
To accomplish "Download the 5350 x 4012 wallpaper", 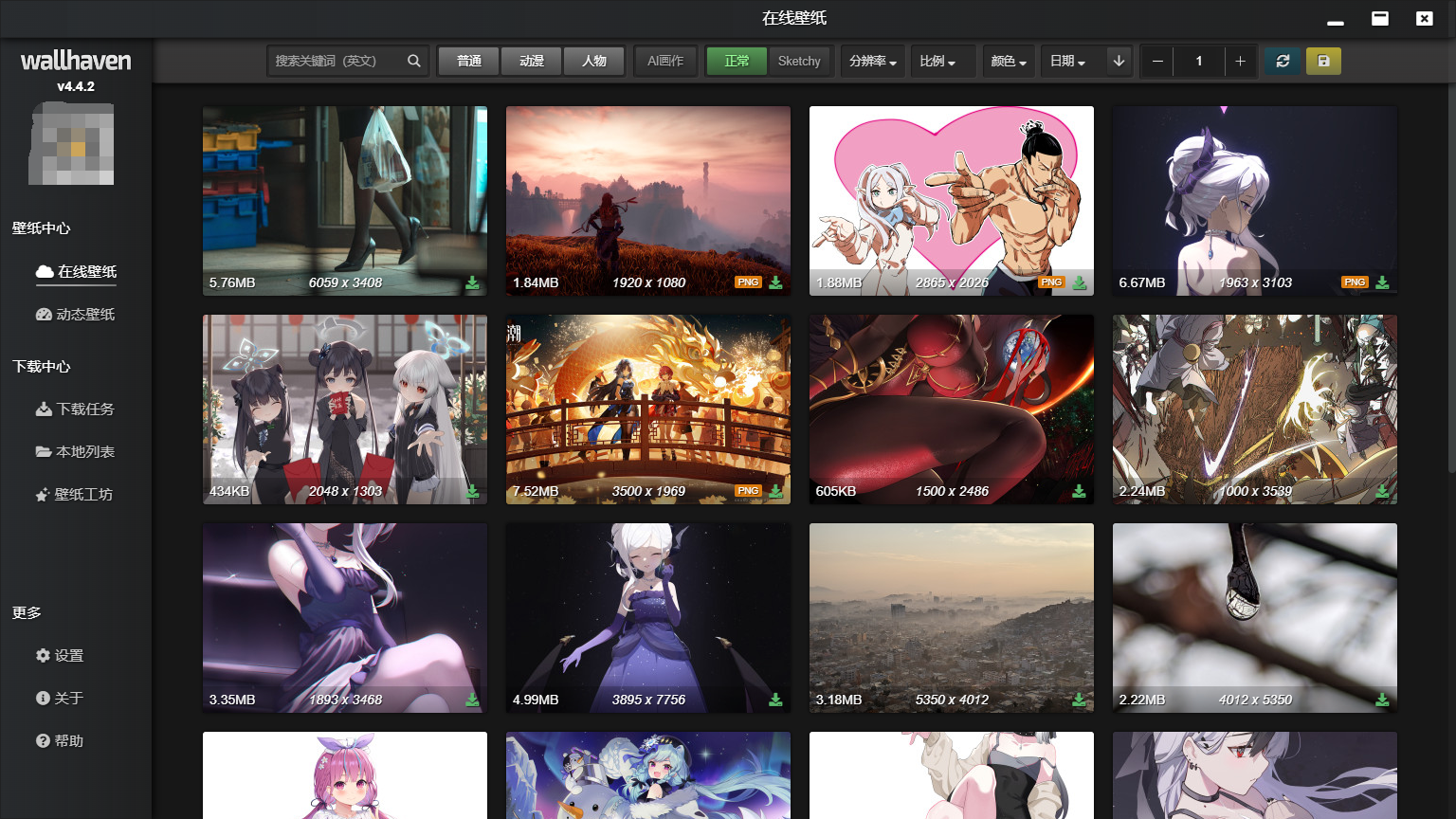I will click(x=1079, y=700).
